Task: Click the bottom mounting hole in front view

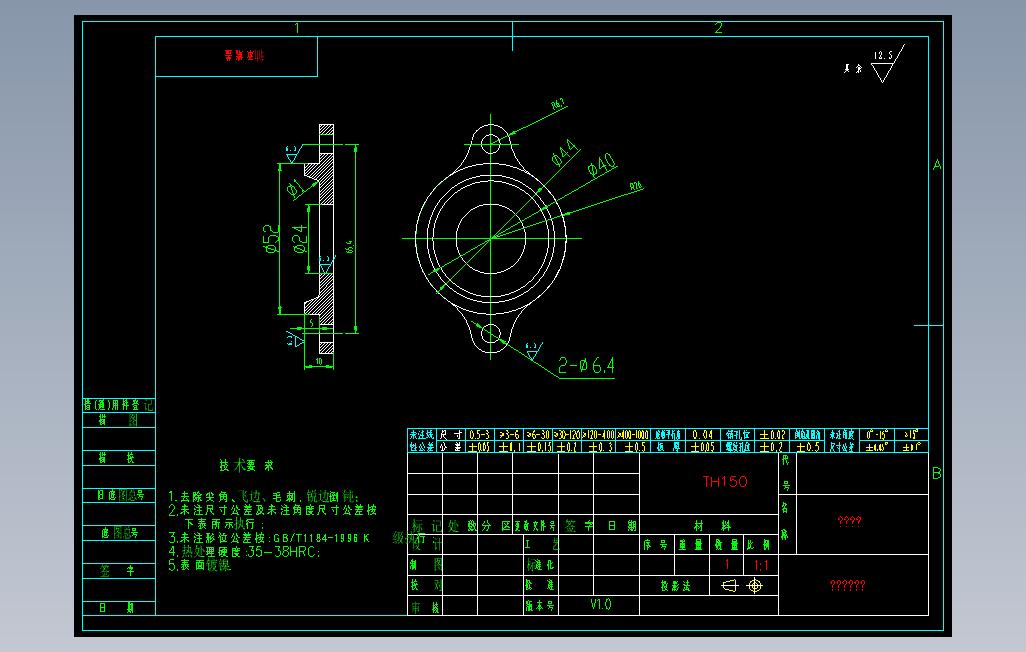Action: click(491, 334)
